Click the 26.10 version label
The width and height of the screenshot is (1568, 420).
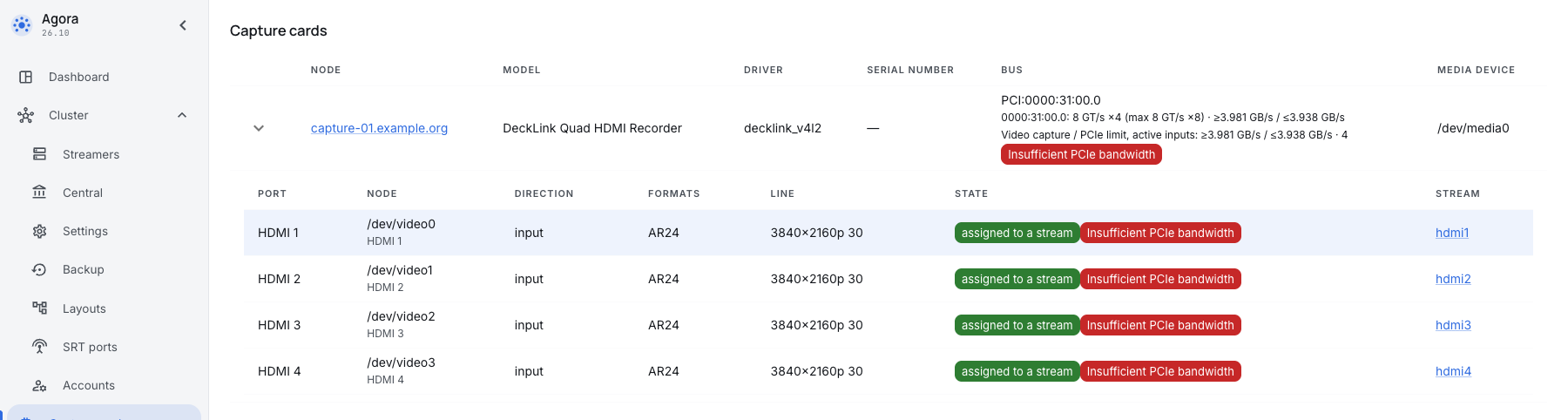pyautogui.click(x=56, y=33)
